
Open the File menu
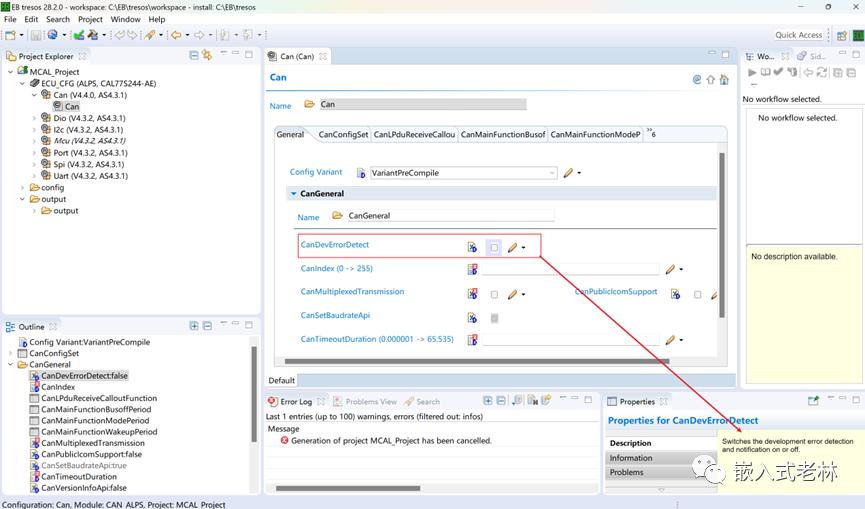pyautogui.click(x=10, y=19)
